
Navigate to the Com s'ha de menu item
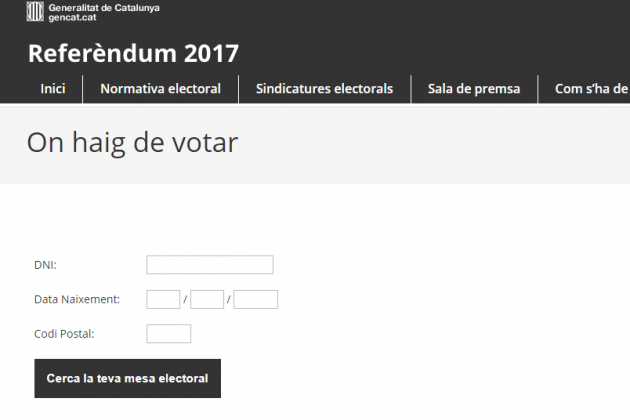click(x=591, y=89)
